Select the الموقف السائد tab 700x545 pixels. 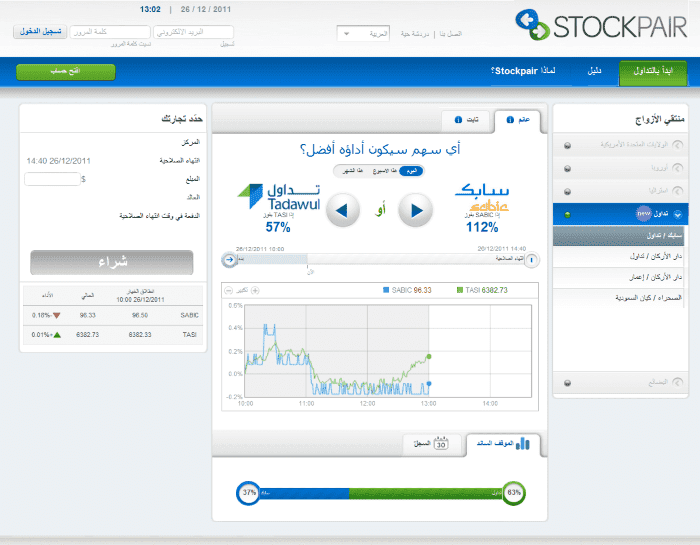click(503, 444)
